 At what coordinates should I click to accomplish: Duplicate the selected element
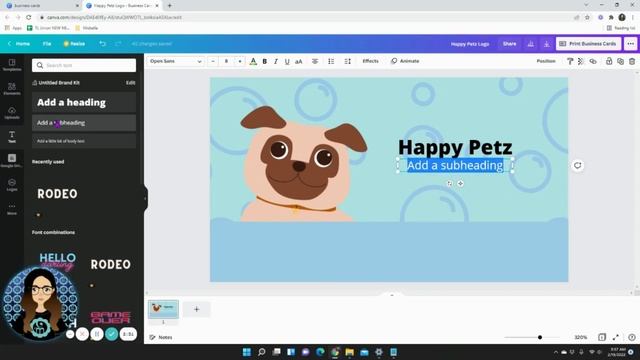coord(620,61)
